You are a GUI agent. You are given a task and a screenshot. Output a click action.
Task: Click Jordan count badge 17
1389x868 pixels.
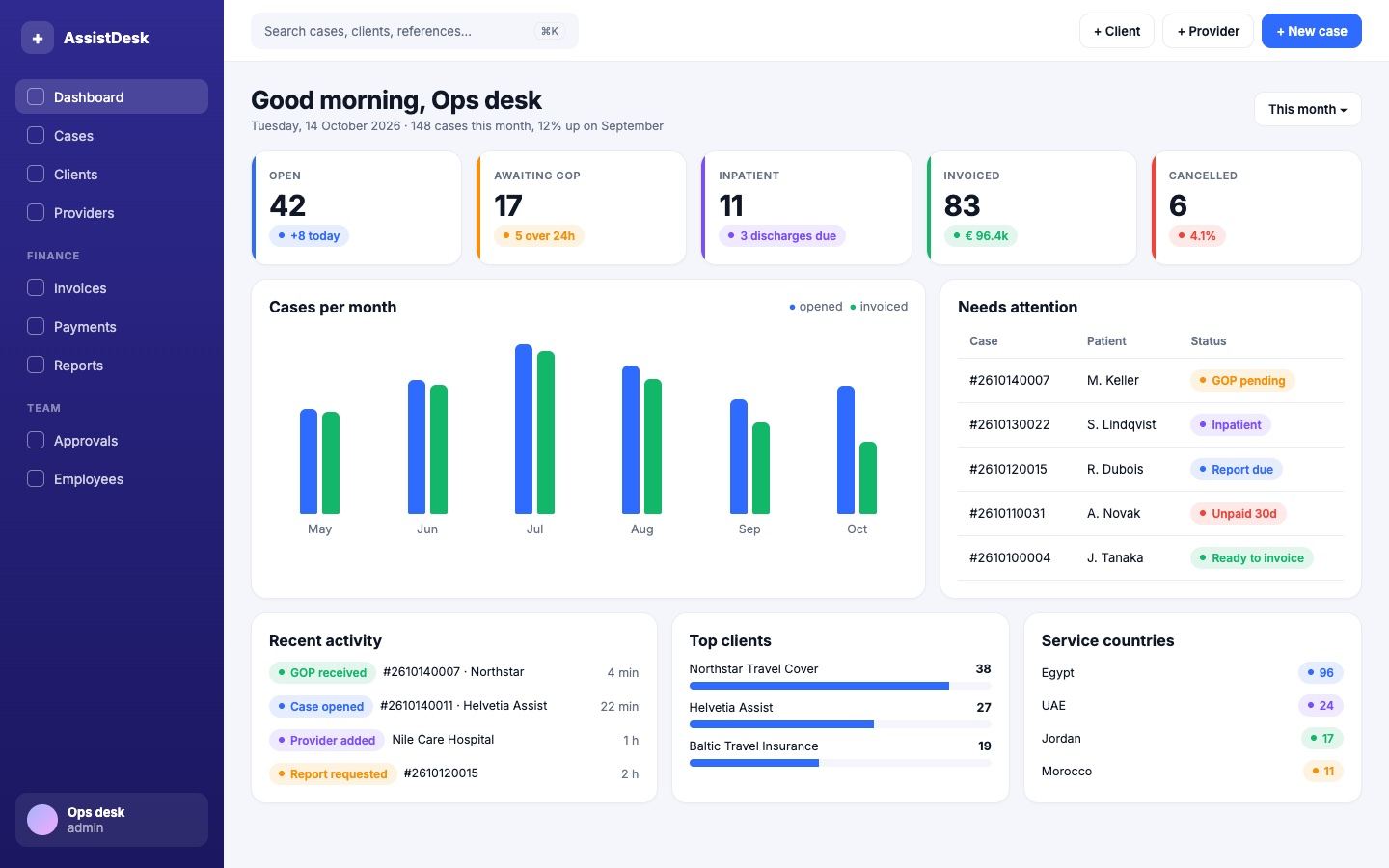click(1322, 738)
